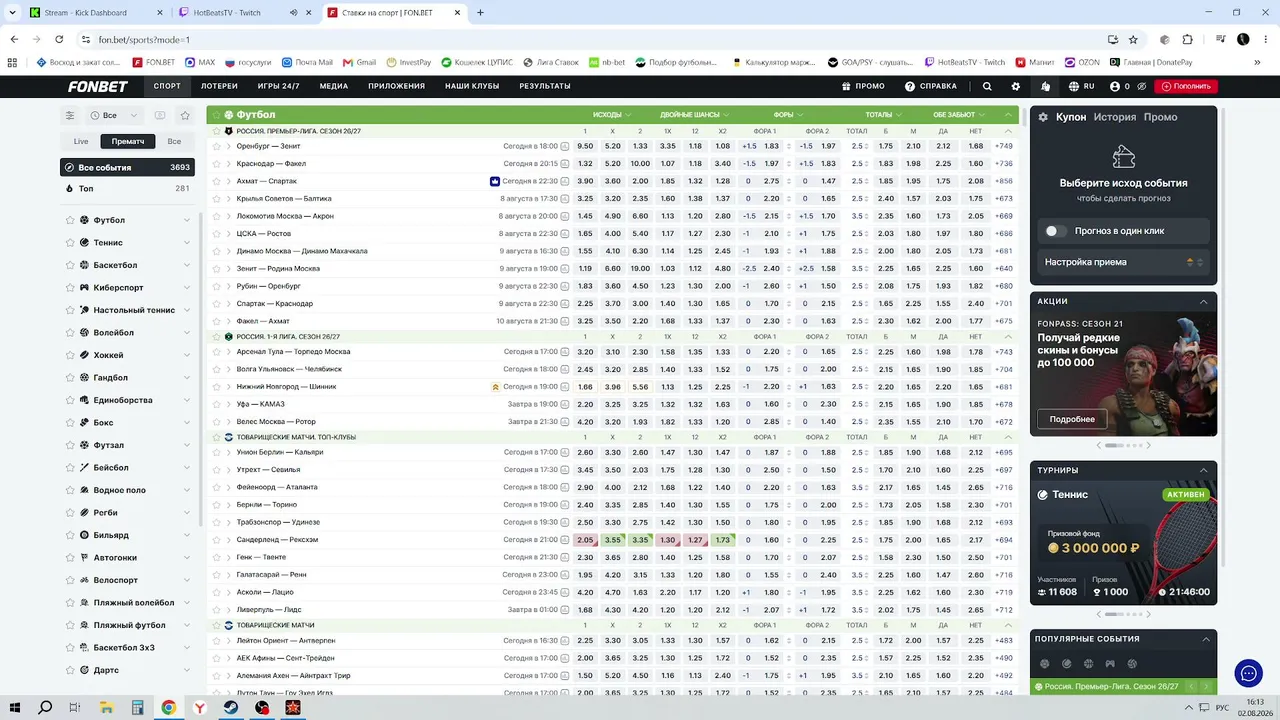Image resolution: width=1280 pixels, height=720 pixels.
Task: Open Windows Start menu
Action: (14, 707)
